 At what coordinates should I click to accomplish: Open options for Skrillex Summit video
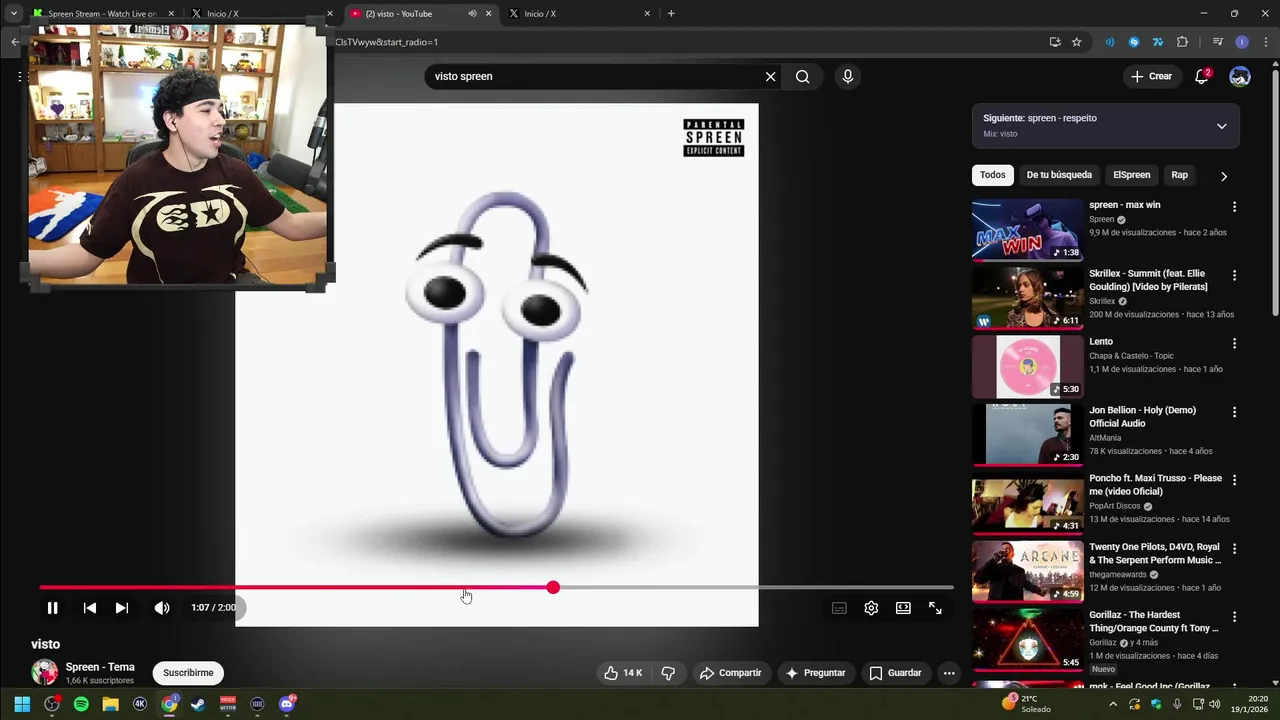coord(1234,275)
